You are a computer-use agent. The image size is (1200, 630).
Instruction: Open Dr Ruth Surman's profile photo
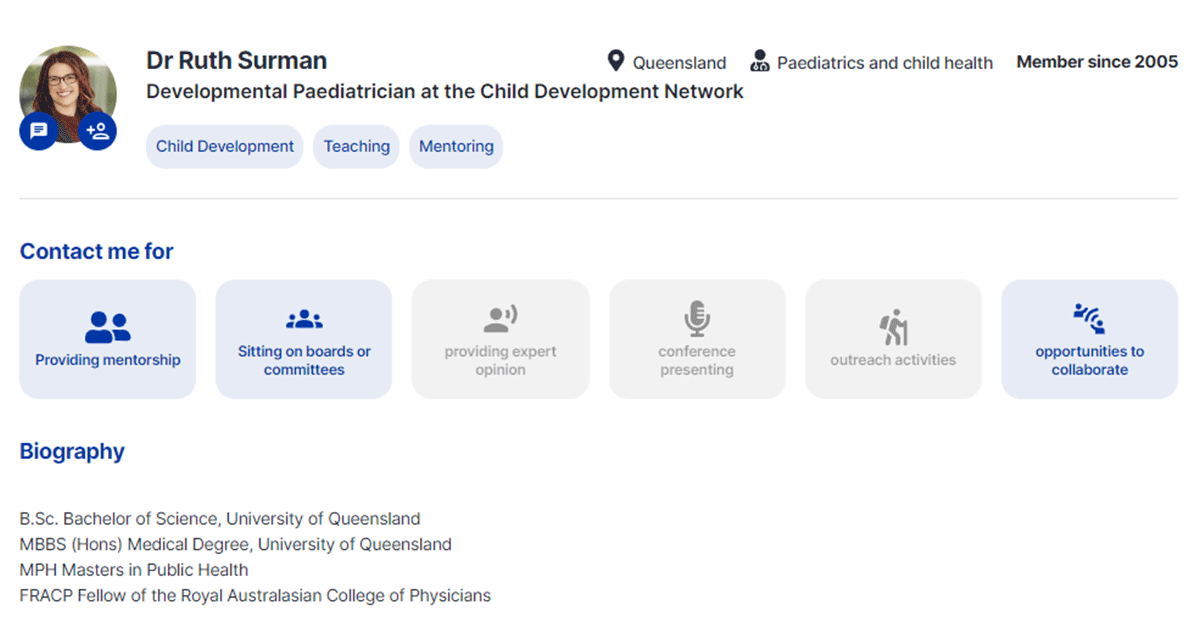coord(68,92)
